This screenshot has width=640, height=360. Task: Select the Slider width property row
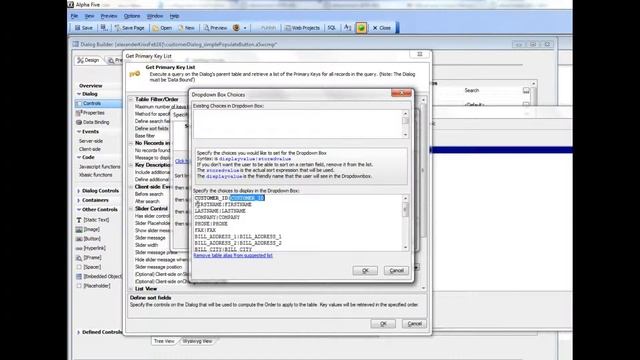(147, 245)
